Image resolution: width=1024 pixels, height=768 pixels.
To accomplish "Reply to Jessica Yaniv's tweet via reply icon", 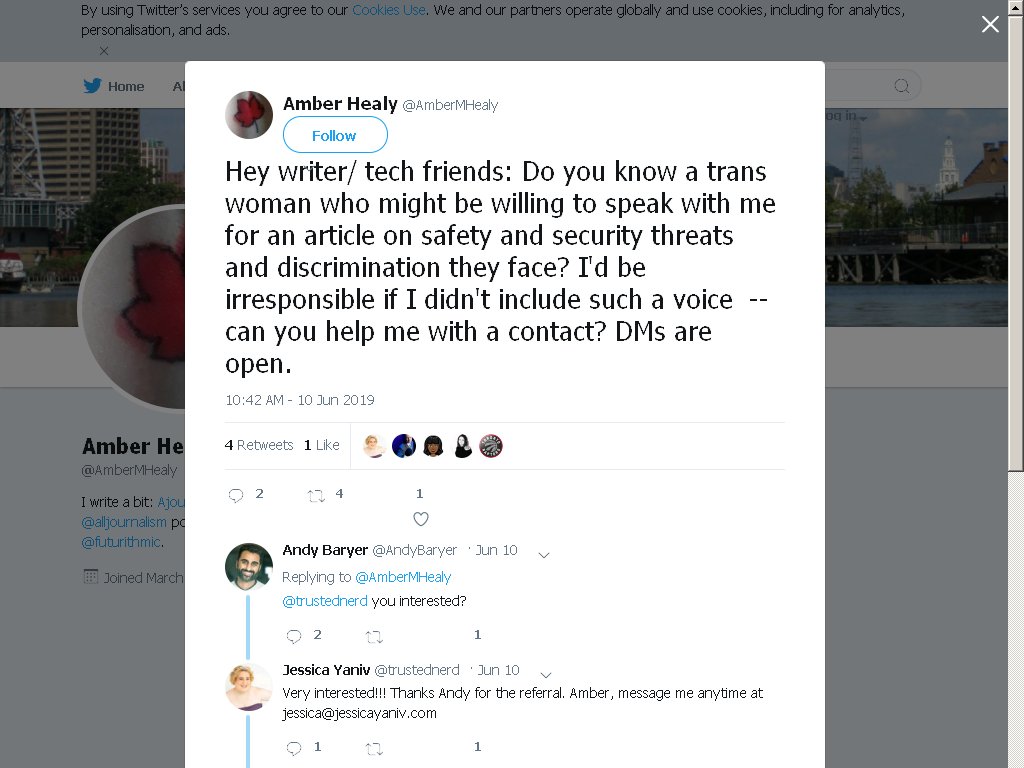I will tap(294, 748).
